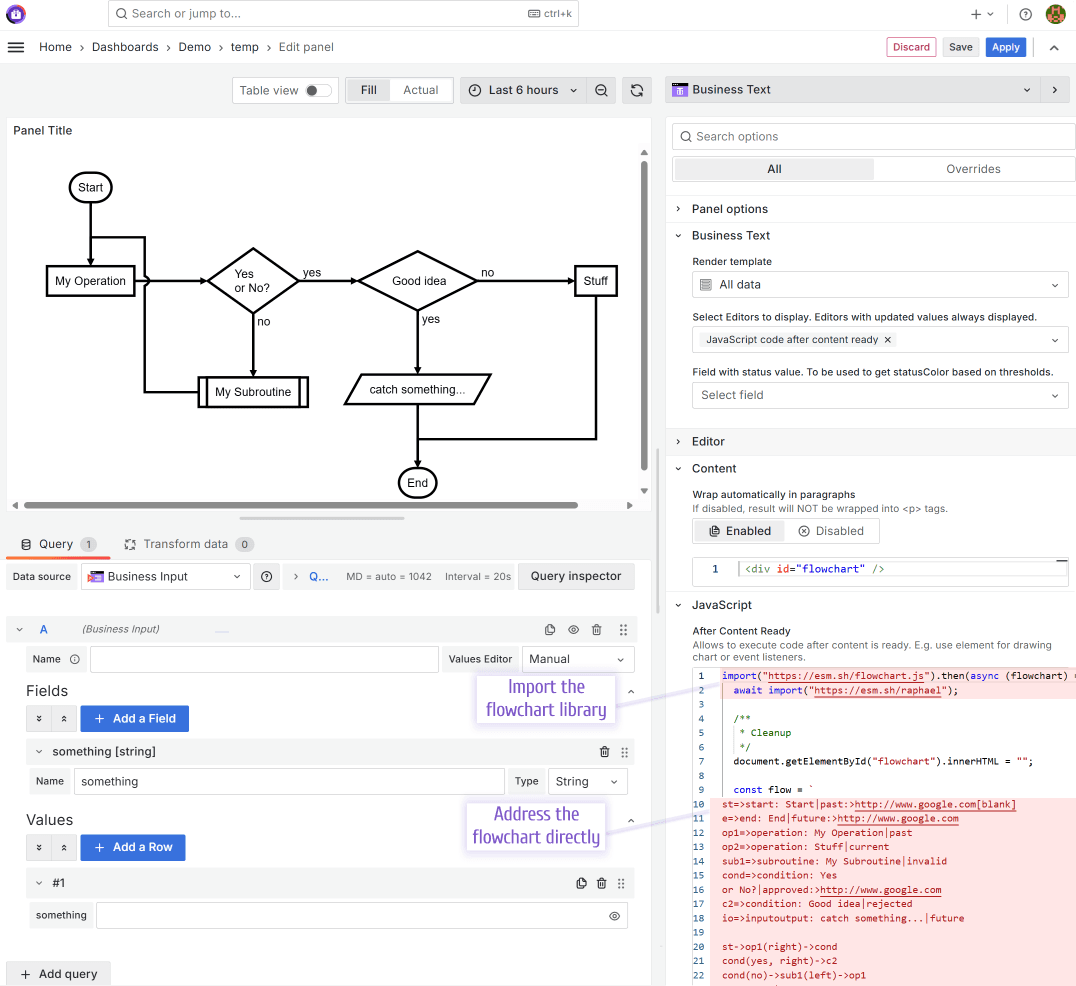Open data source help icon
The width and height of the screenshot is (1076, 986).
click(x=266, y=577)
